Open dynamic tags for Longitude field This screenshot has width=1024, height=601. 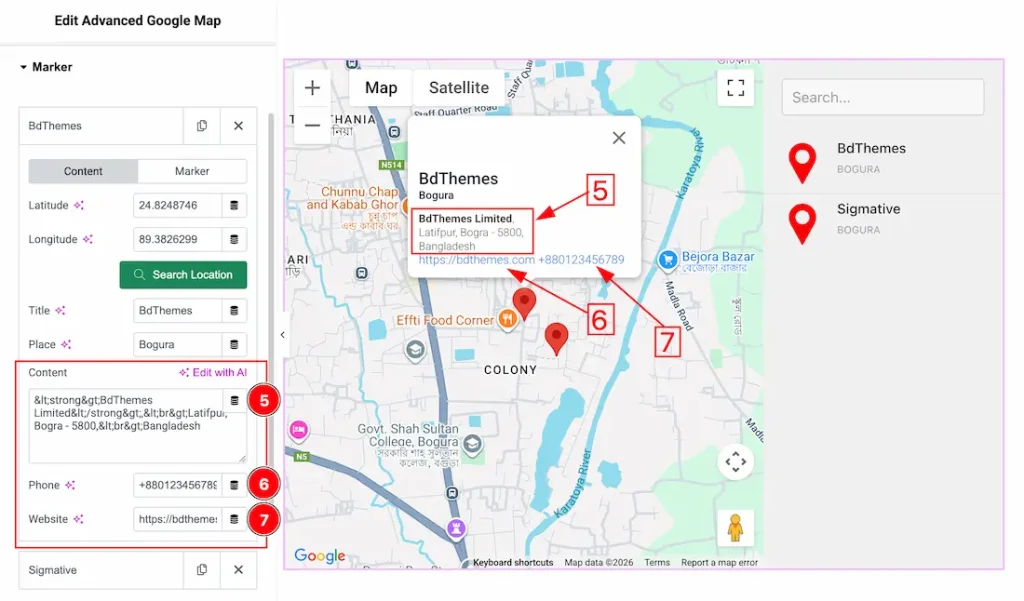coord(234,239)
